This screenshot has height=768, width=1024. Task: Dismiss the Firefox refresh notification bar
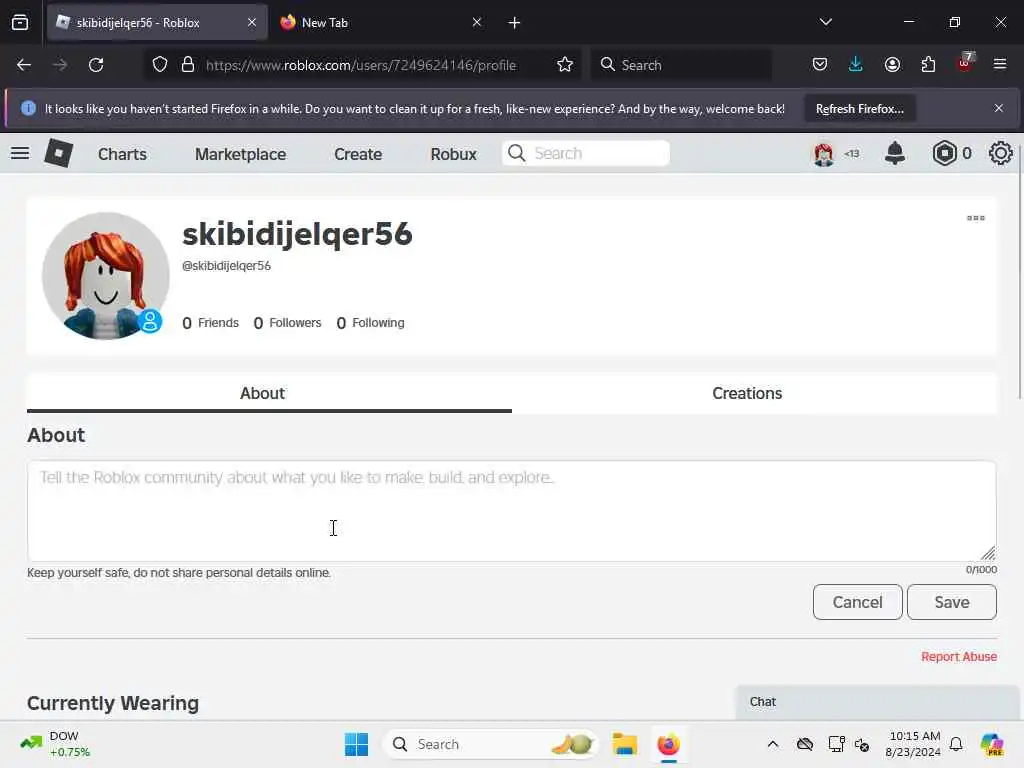(999, 108)
